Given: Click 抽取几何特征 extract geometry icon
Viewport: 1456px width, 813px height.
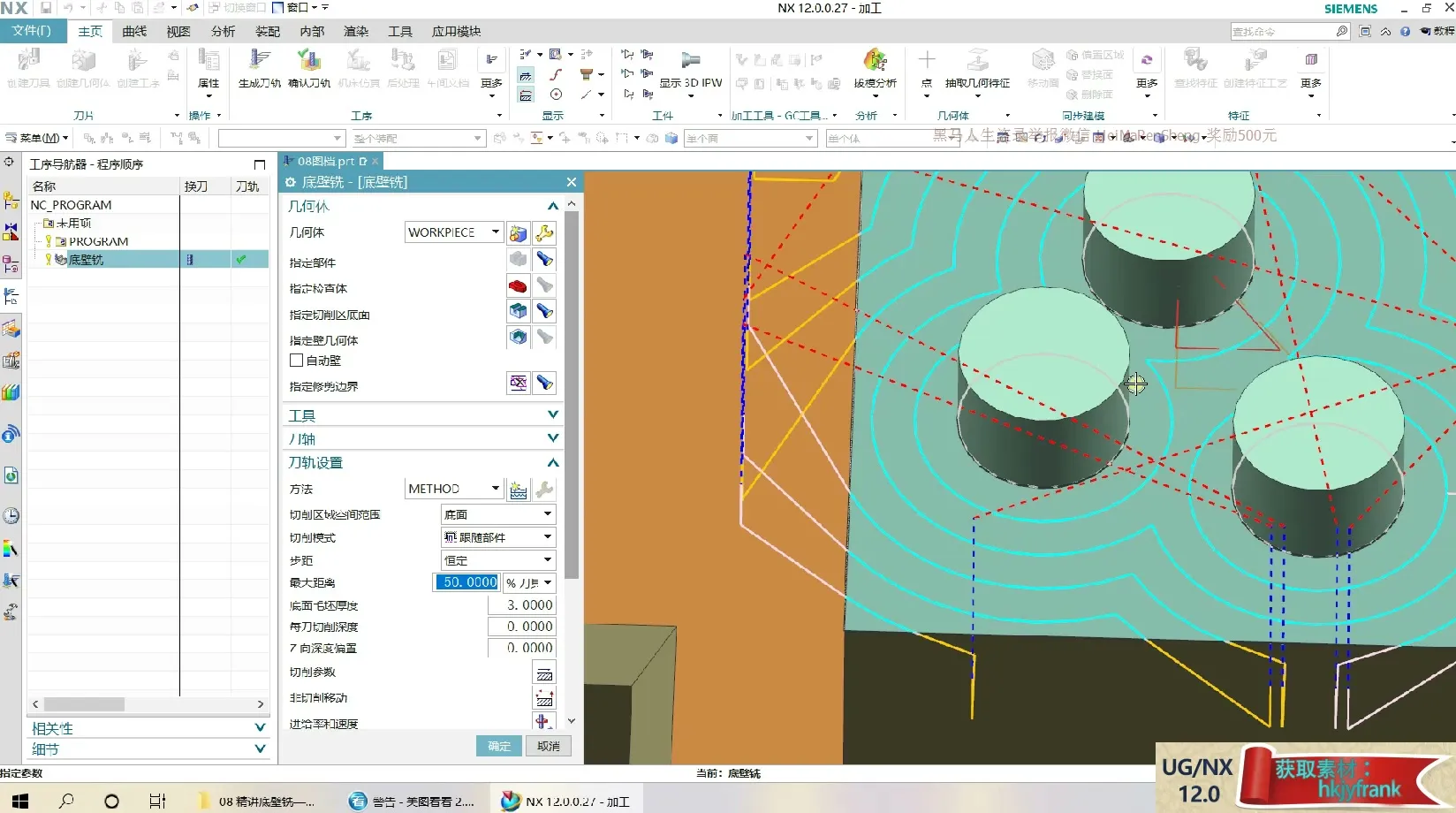Looking at the screenshot, I should click(977, 61).
